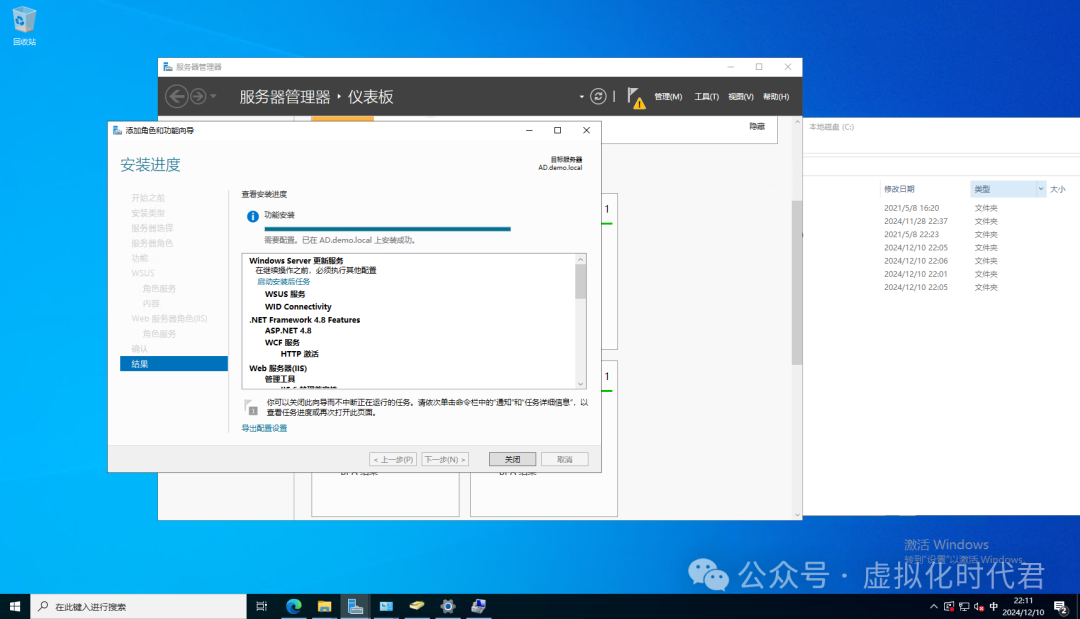Switch to Server Manager taskbar icon

pyautogui.click(x=355, y=607)
